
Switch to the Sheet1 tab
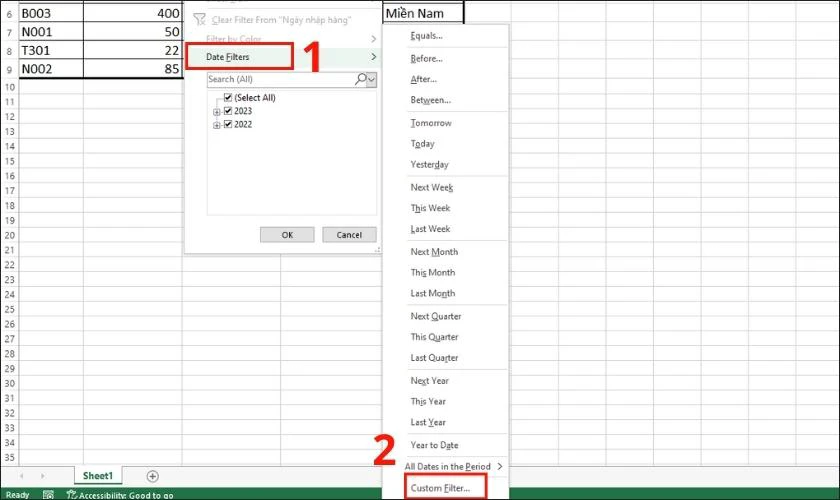point(98,476)
